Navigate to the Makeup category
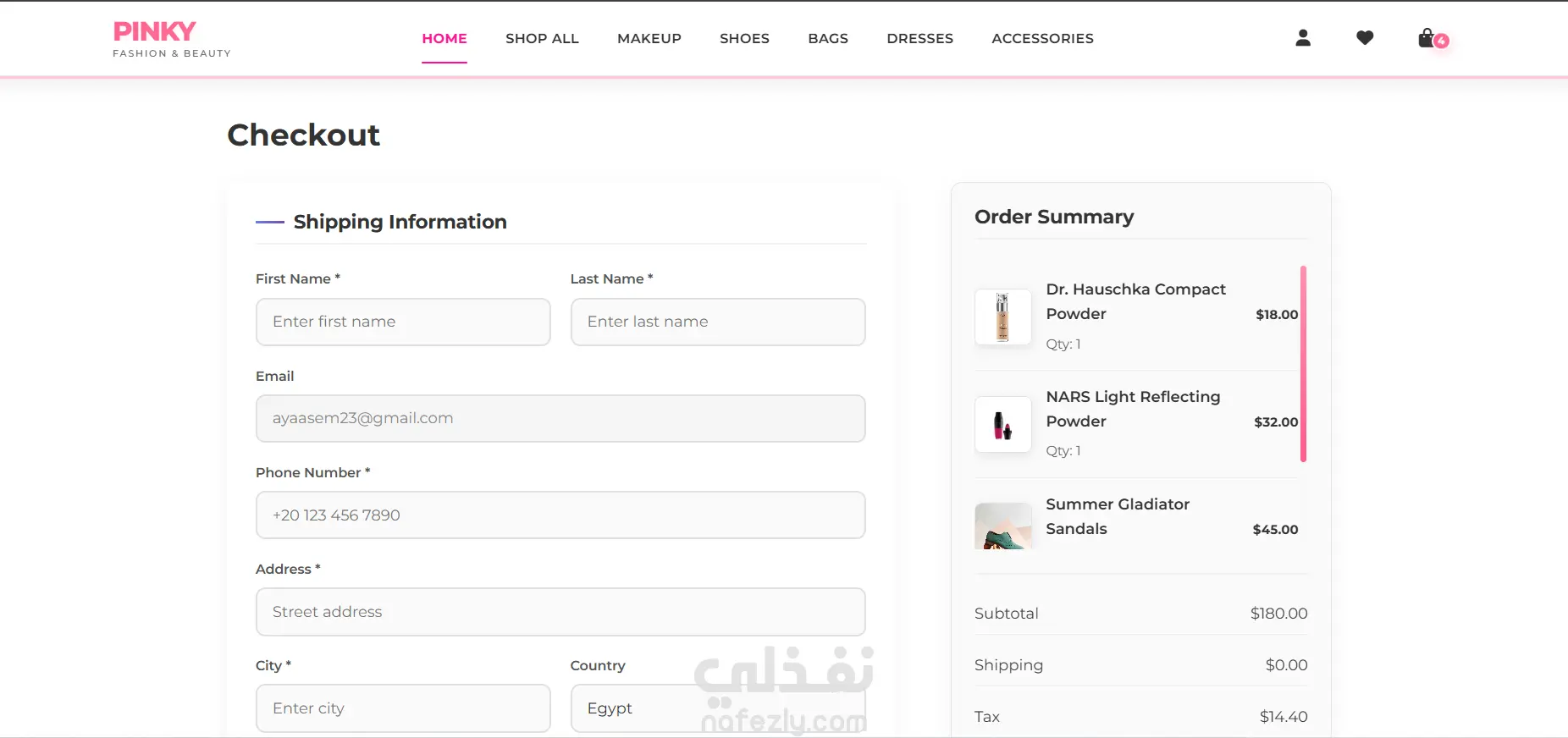The image size is (1568, 738). 649,39
